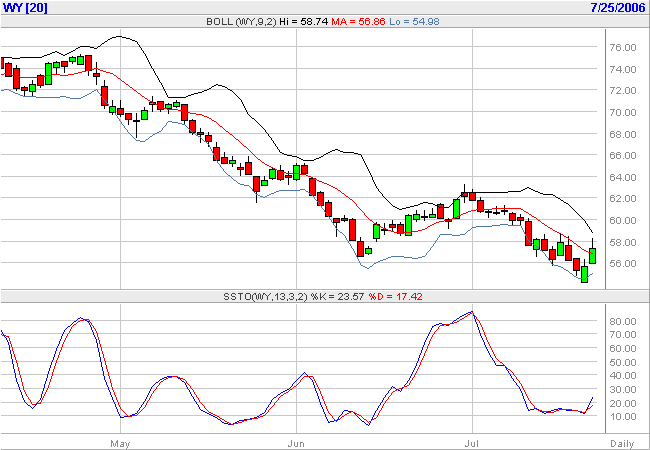The image size is (650, 450).
Task: Click the %D = 17.42 value
Action: coord(395,297)
